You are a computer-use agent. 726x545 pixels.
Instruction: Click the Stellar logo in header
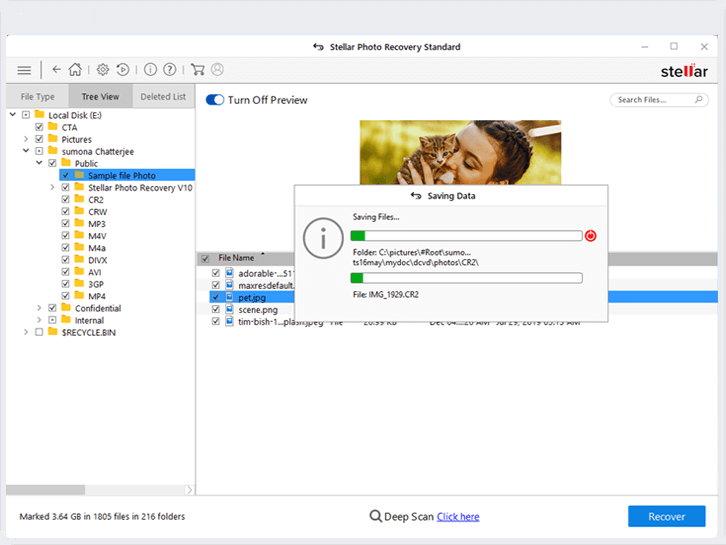point(684,71)
